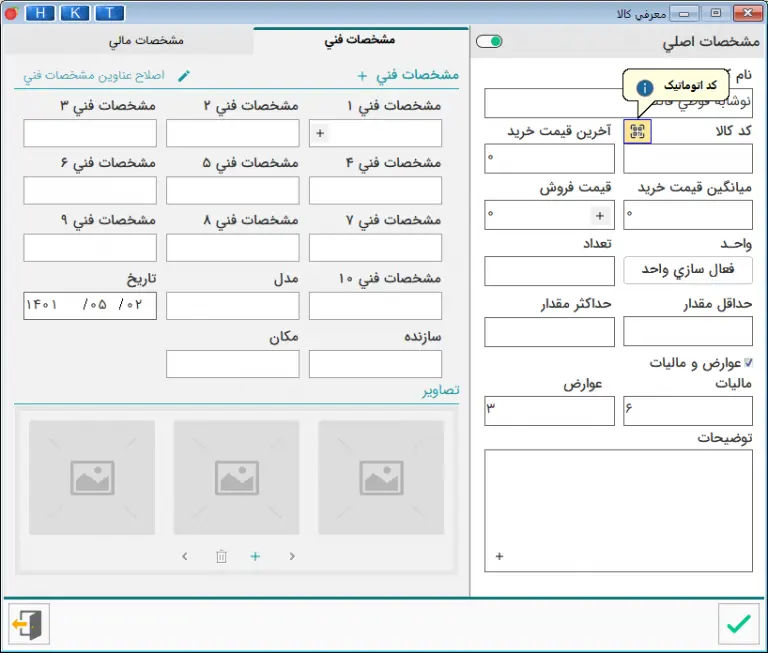
Task: Click the آخرين قيمت خريد field
Action: click(x=549, y=158)
